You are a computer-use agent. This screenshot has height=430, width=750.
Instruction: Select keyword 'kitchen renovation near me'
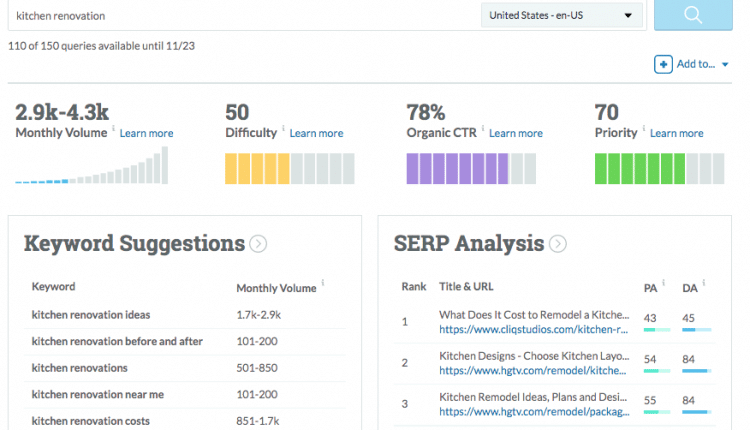tap(98, 395)
